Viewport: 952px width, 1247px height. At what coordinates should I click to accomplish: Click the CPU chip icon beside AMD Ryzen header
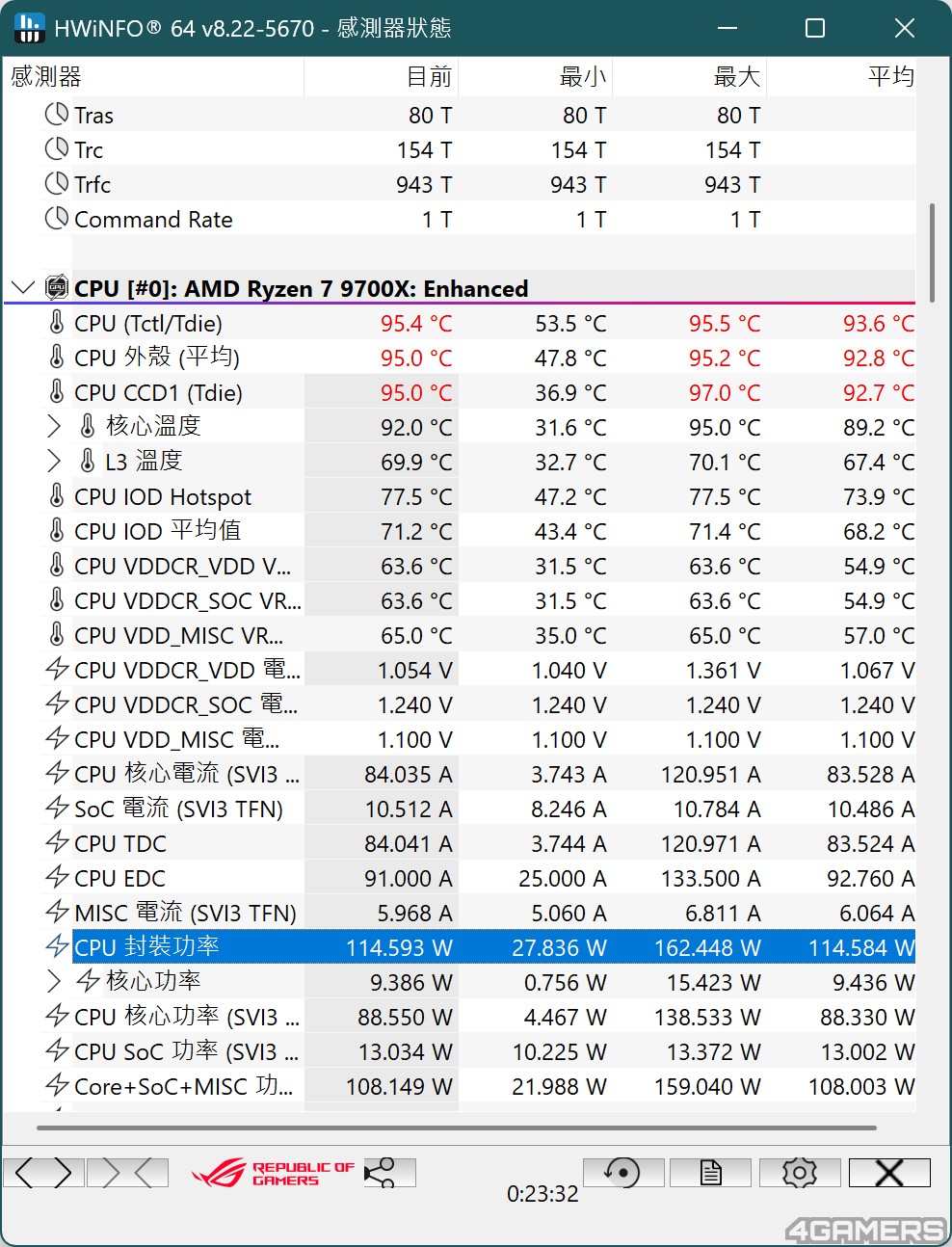coord(57,287)
